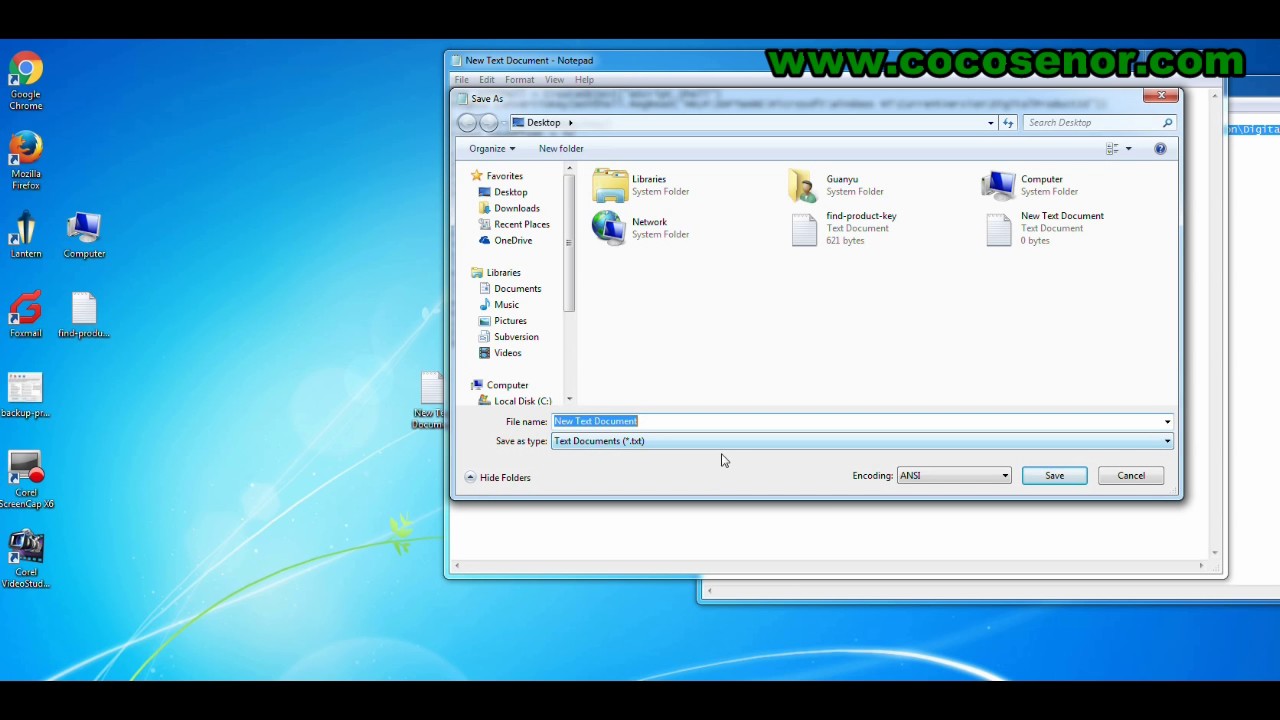Open Google Chrome desktop icon
Image resolution: width=1280 pixels, height=720 pixels.
tap(26, 82)
